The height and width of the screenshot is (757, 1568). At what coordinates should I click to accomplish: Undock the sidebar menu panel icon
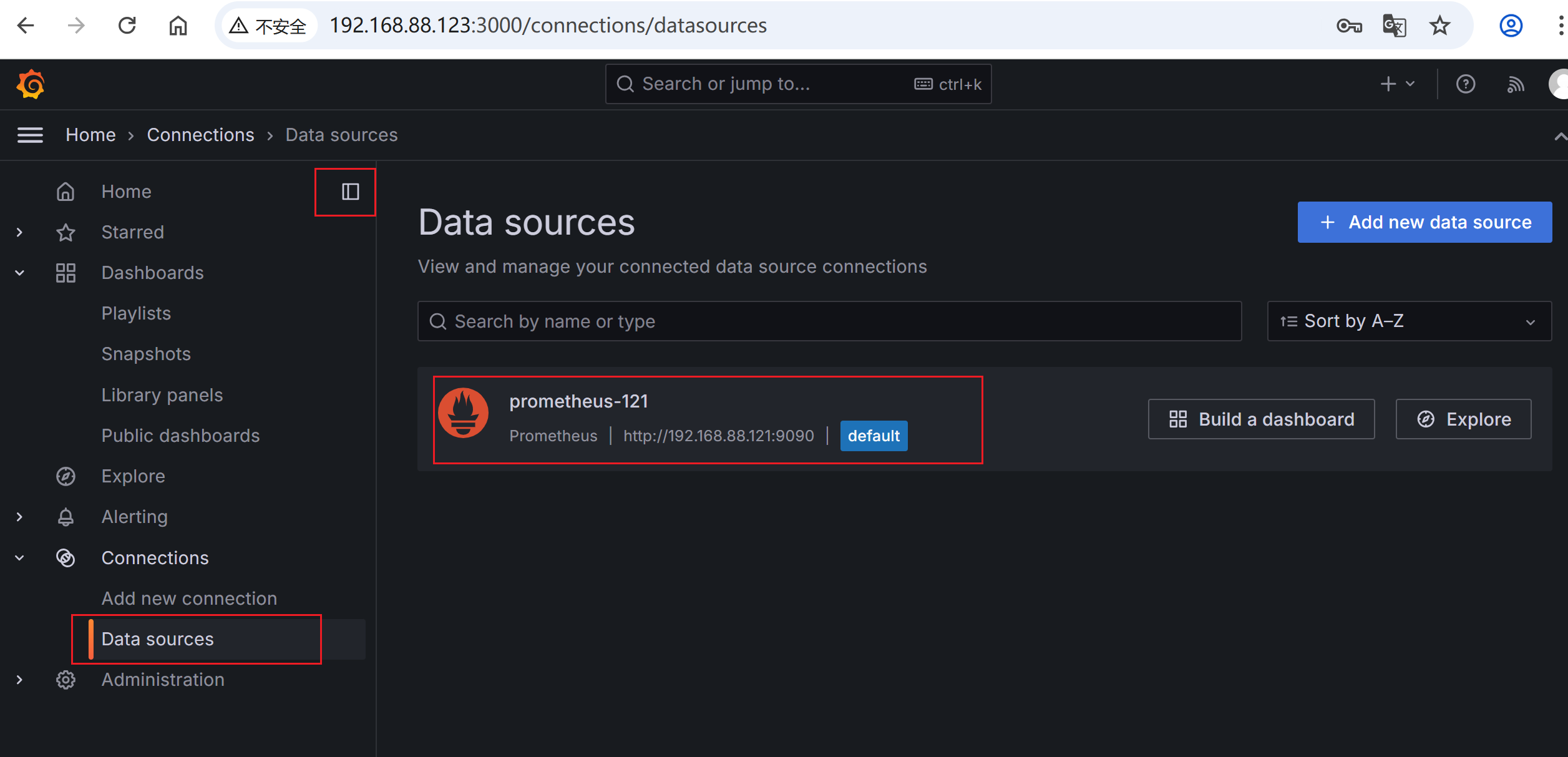point(351,192)
